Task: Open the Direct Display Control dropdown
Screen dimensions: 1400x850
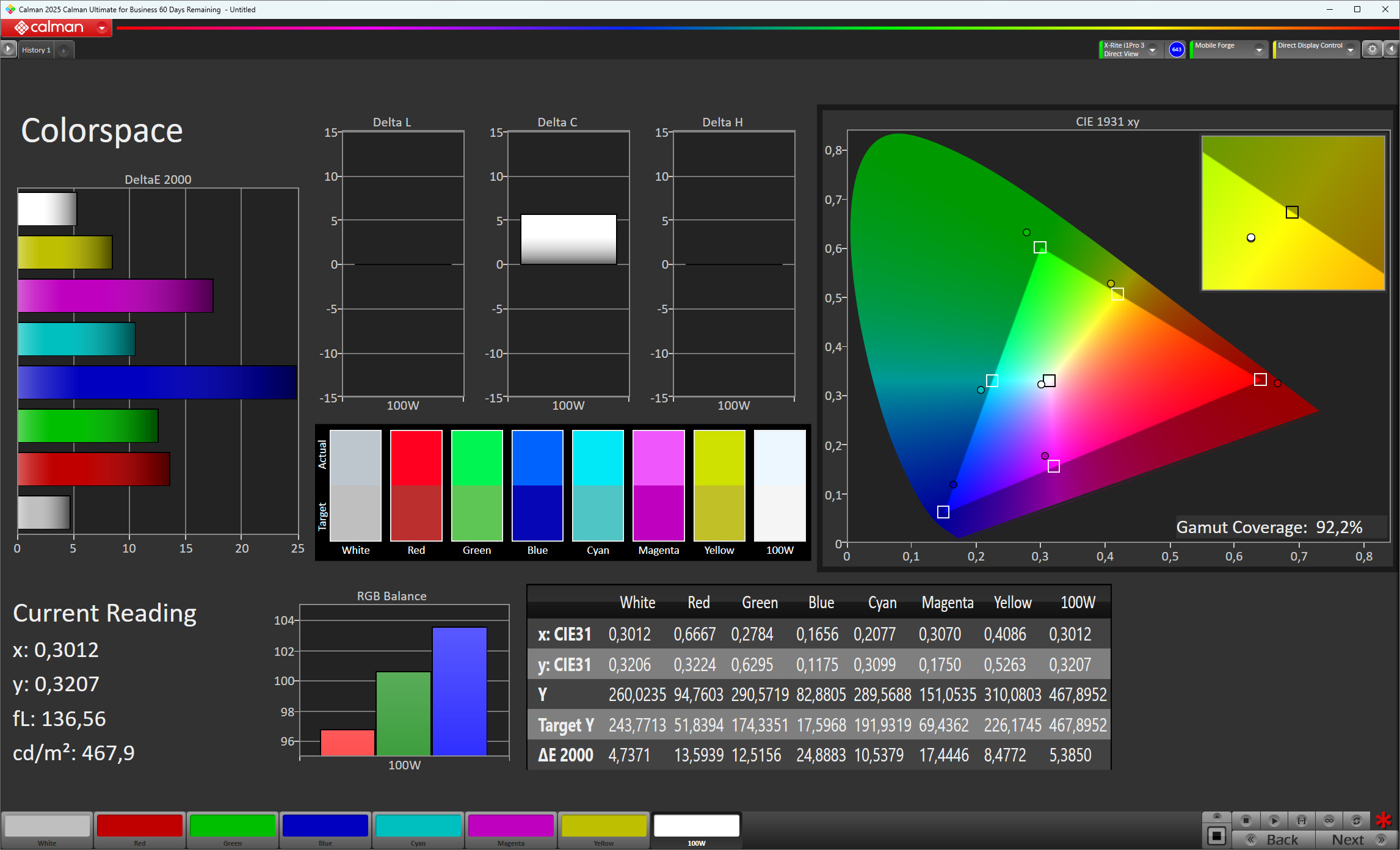Action: [1350, 50]
